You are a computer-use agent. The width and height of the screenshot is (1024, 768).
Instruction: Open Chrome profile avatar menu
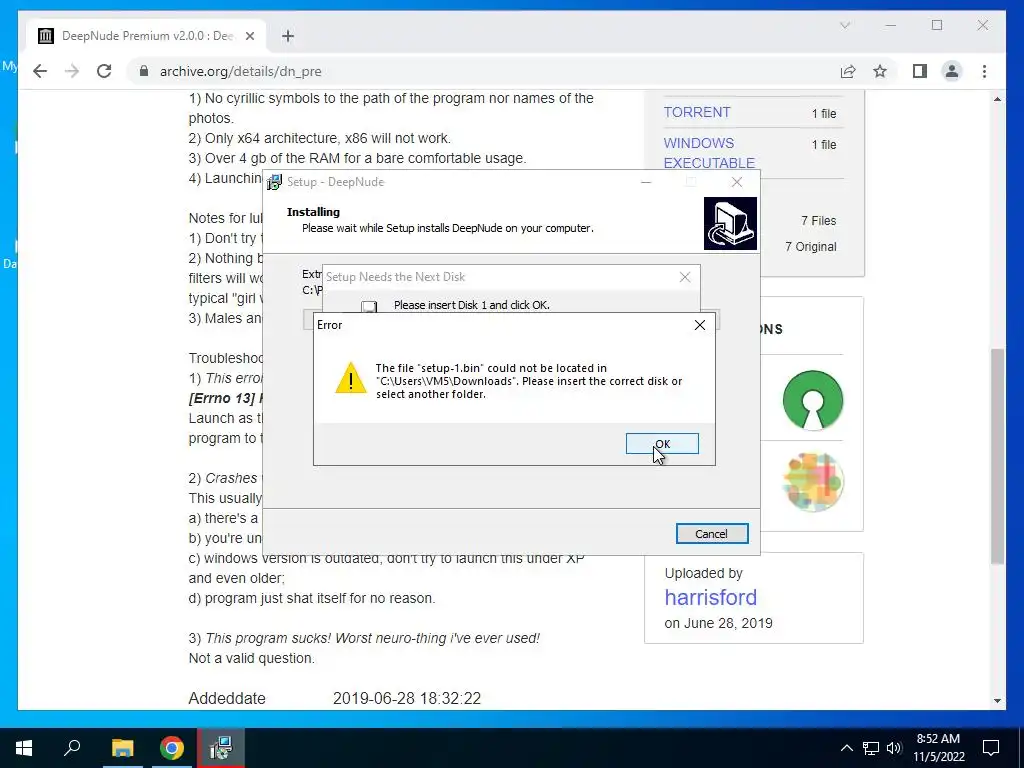tap(952, 71)
